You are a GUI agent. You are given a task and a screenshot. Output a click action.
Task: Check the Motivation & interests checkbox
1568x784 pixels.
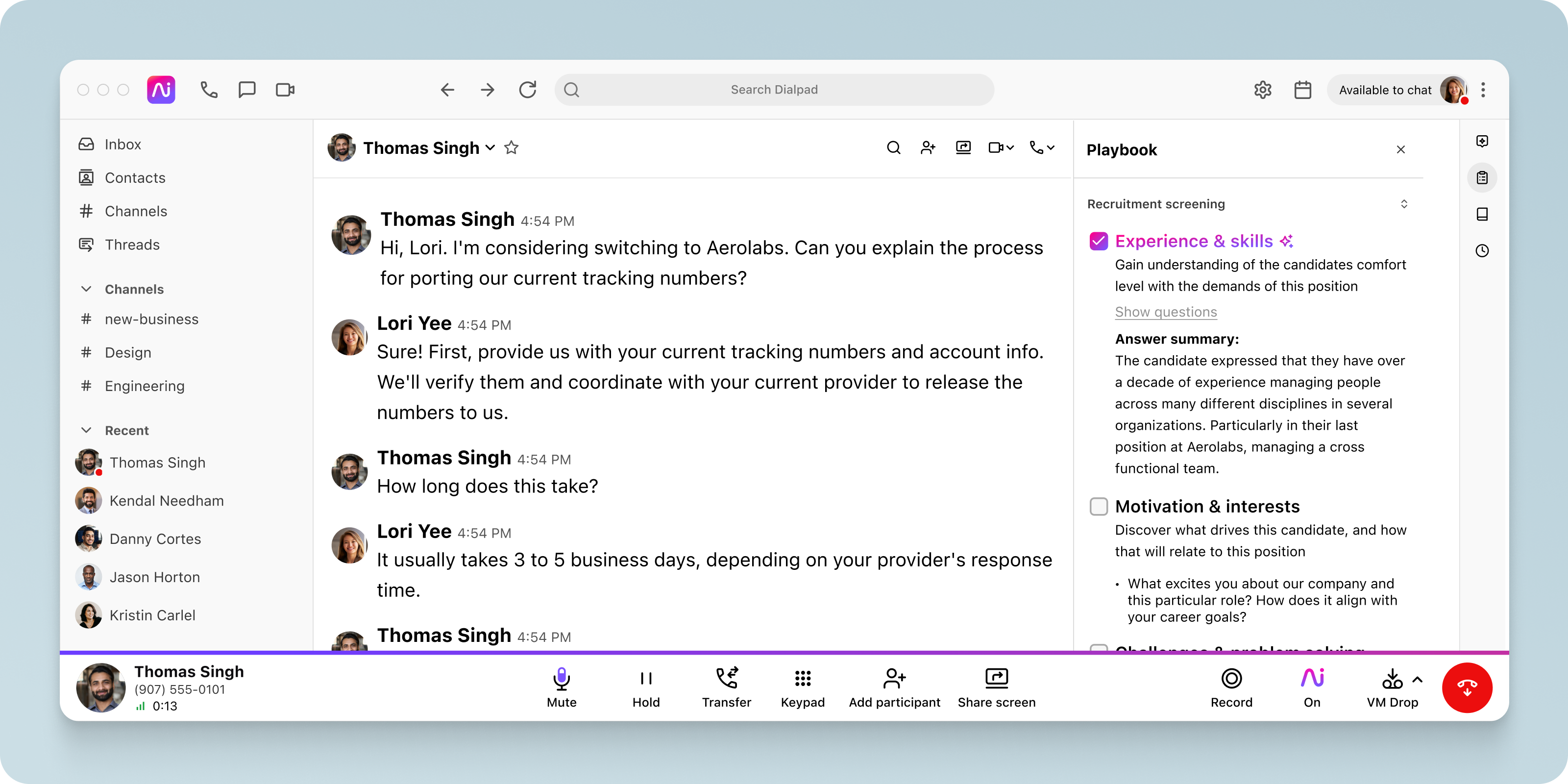click(x=1098, y=507)
